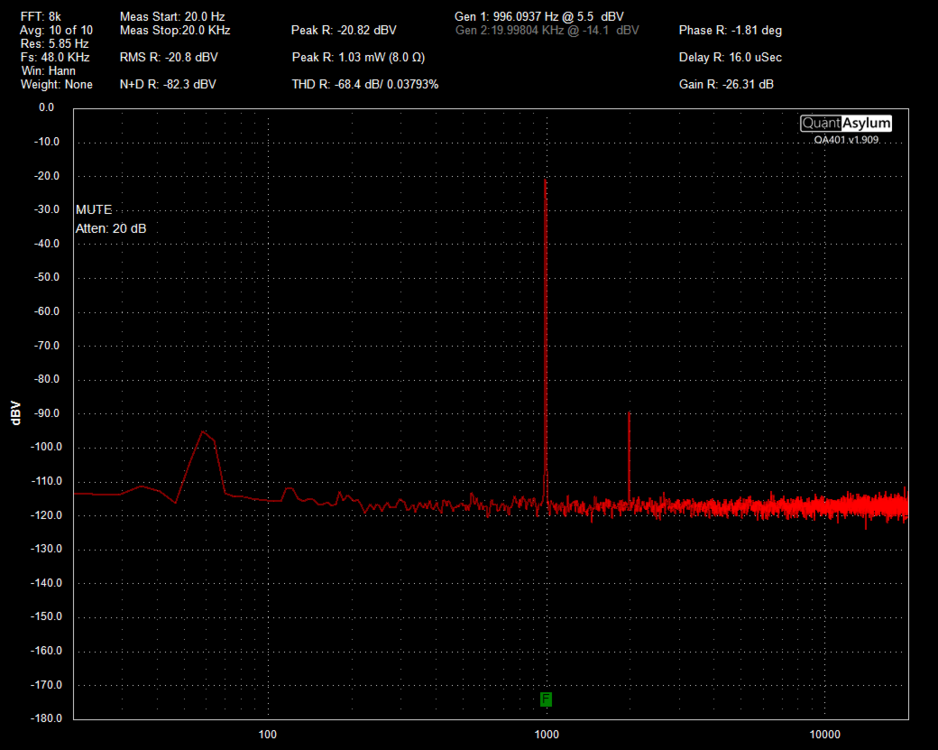Click the green F fundamental marker
The image size is (938, 750).
click(546, 699)
